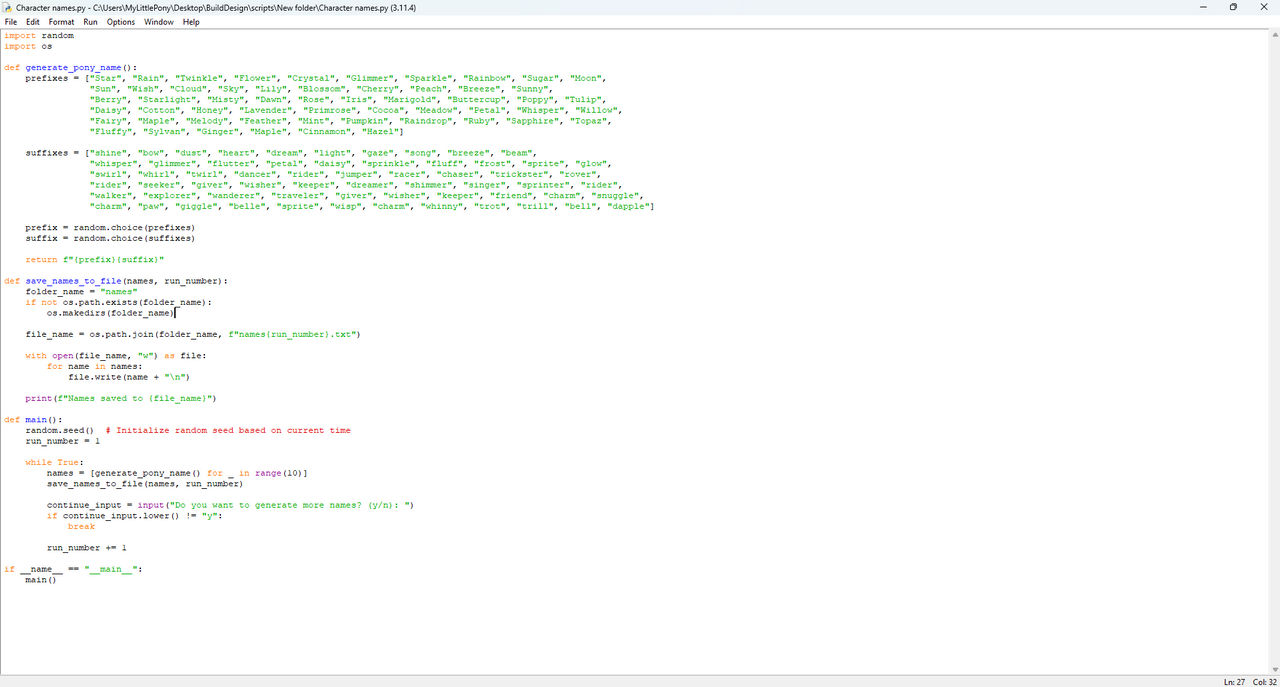Click the 'return f"{prefix}{suffix}"' line
This screenshot has width=1280, height=687.
coord(95,260)
